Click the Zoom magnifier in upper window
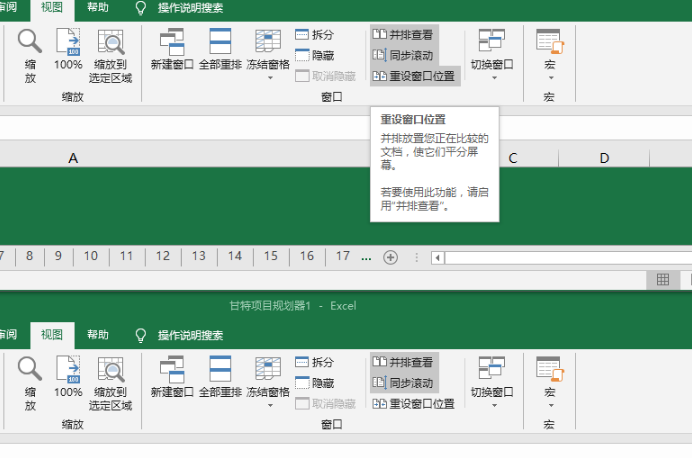 tap(30, 56)
